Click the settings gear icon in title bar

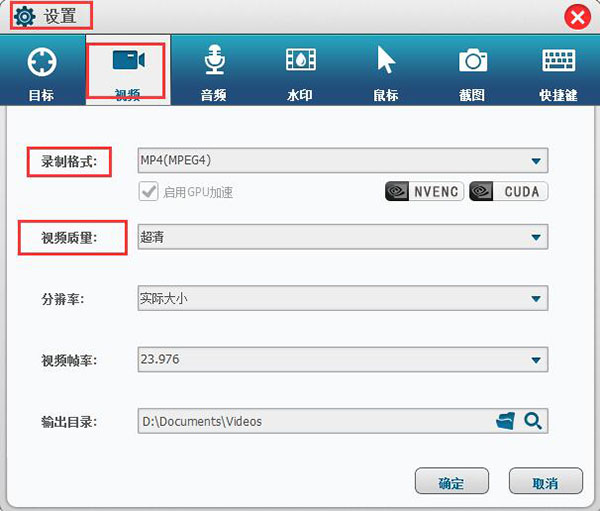pyautogui.click(x=24, y=16)
